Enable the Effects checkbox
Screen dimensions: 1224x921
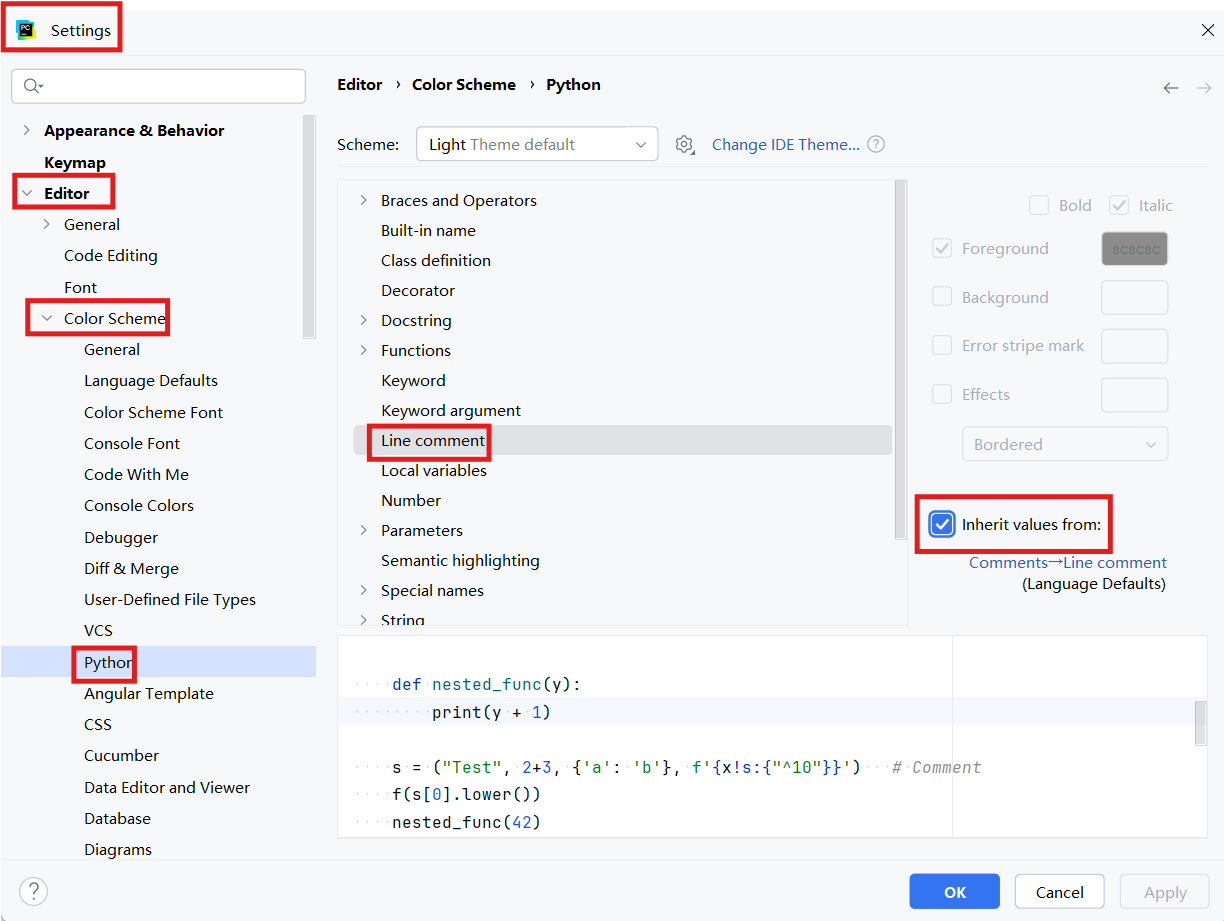coord(942,394)
